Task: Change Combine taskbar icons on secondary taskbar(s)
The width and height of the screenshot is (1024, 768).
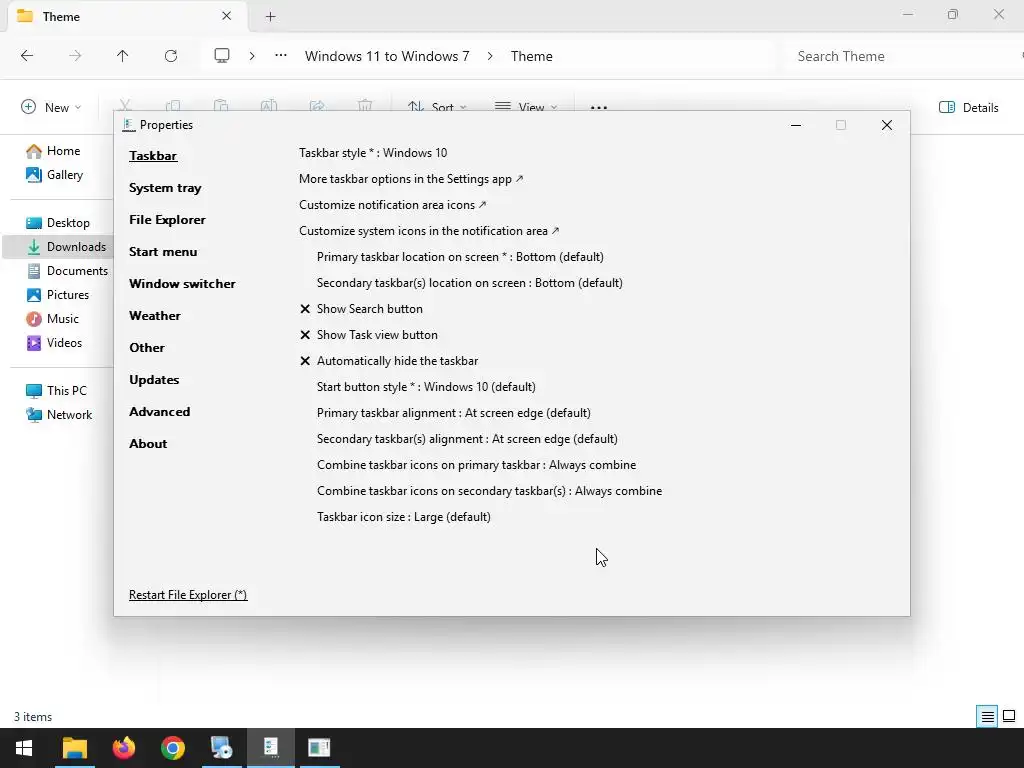Action: point(490,491)
